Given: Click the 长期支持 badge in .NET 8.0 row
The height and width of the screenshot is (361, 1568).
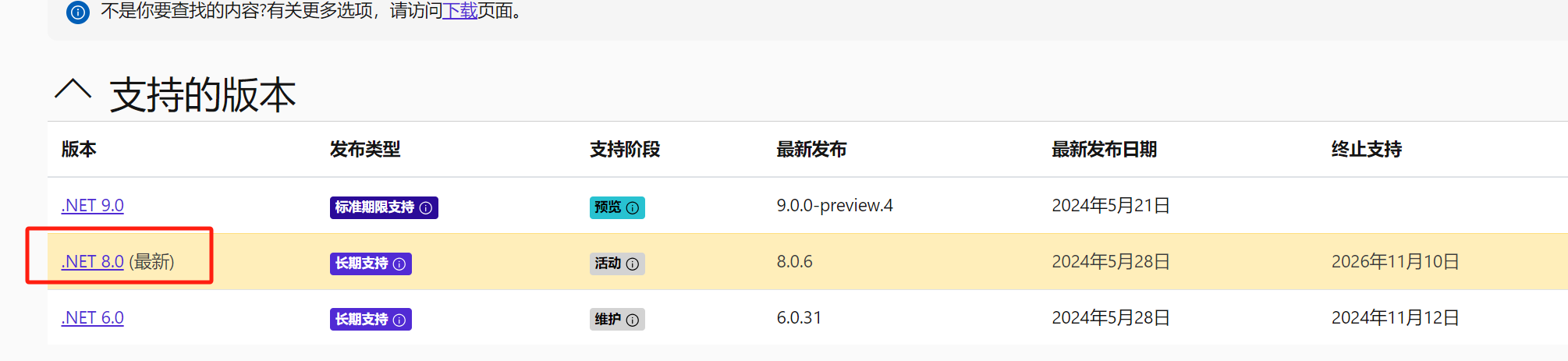Looking at the screenshot, I should click(371, 264).
